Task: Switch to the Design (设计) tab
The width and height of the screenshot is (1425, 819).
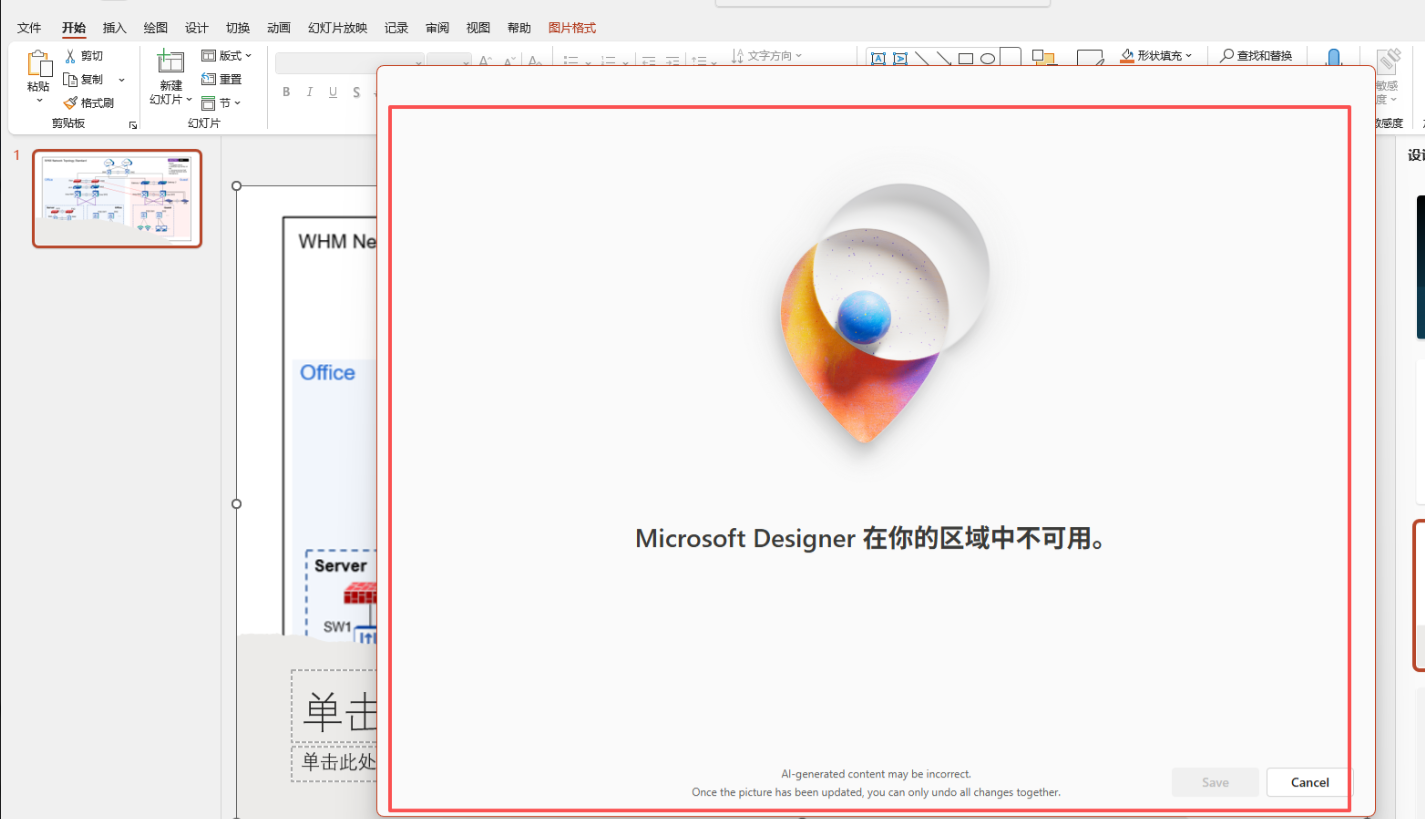Action: (x=197, y=28)
